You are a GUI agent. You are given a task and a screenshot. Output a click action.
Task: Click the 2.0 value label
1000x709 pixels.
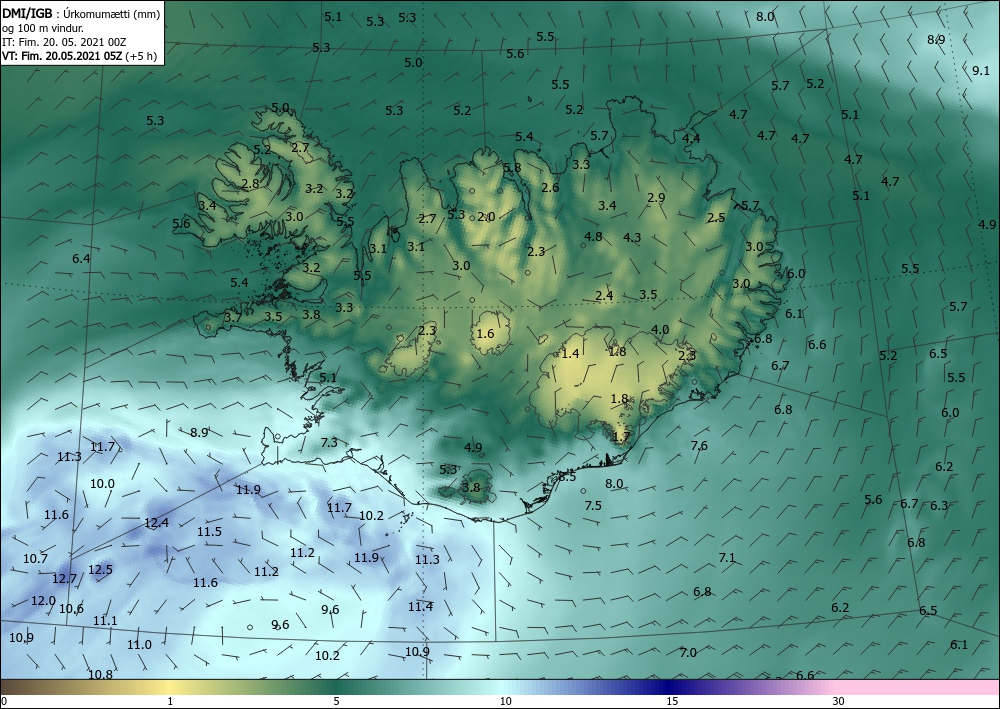[486, 217]
